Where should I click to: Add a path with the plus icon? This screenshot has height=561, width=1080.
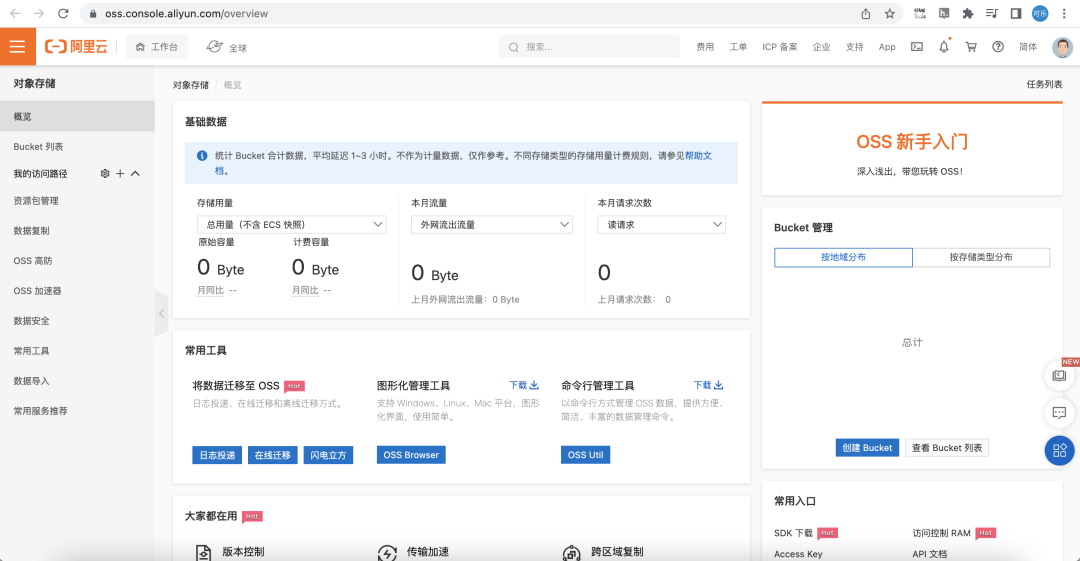click(120, 174)
